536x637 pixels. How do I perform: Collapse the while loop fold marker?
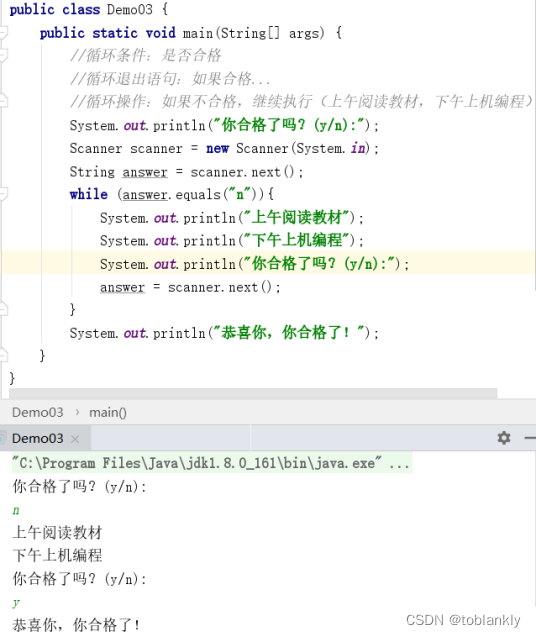3,194
